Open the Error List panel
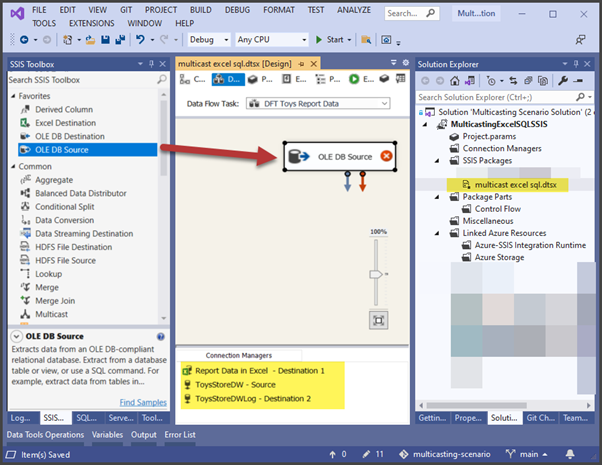Screen dimensions: 602x465 click(180, 435)
